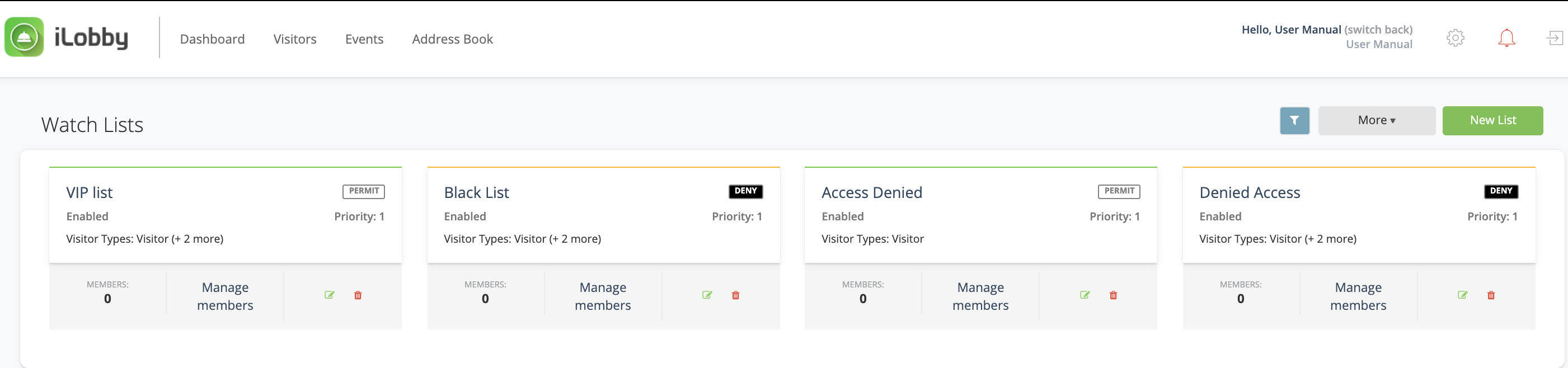Delete the Black List watch list

coord(735,295)
